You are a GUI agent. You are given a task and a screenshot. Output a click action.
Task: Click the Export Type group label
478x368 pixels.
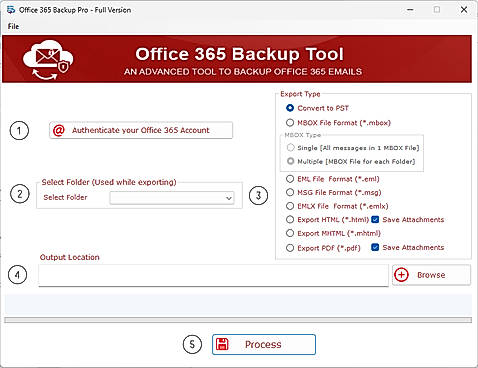300,94
